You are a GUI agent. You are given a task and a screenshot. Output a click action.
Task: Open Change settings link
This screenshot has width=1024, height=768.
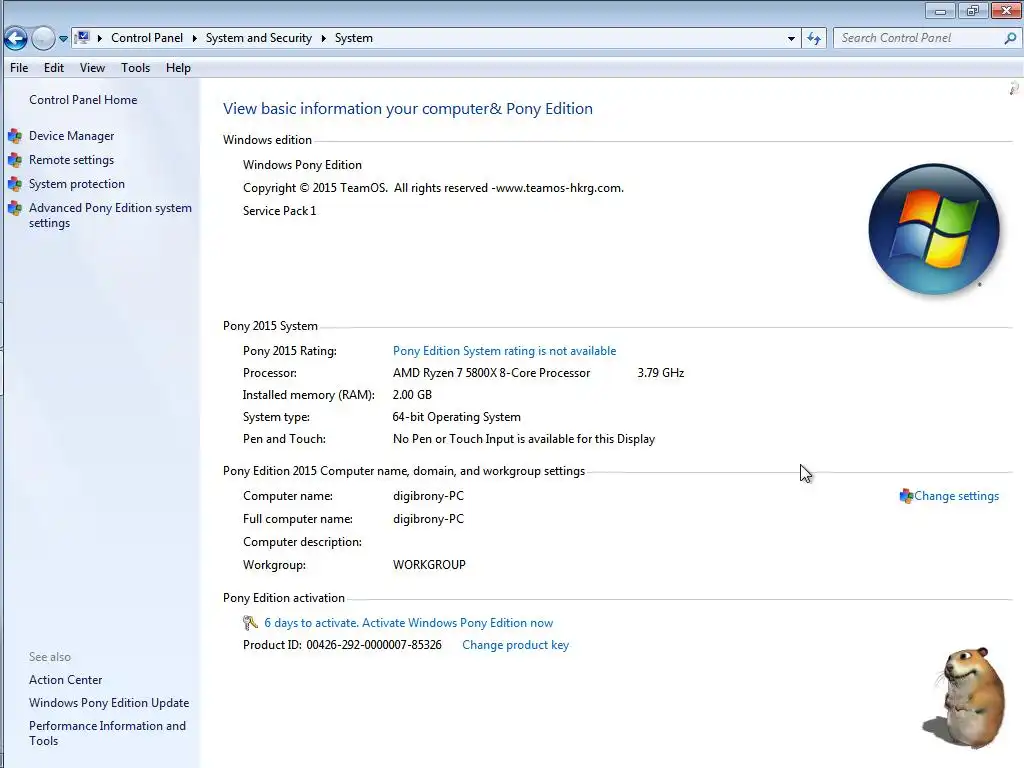click(956, 496)
